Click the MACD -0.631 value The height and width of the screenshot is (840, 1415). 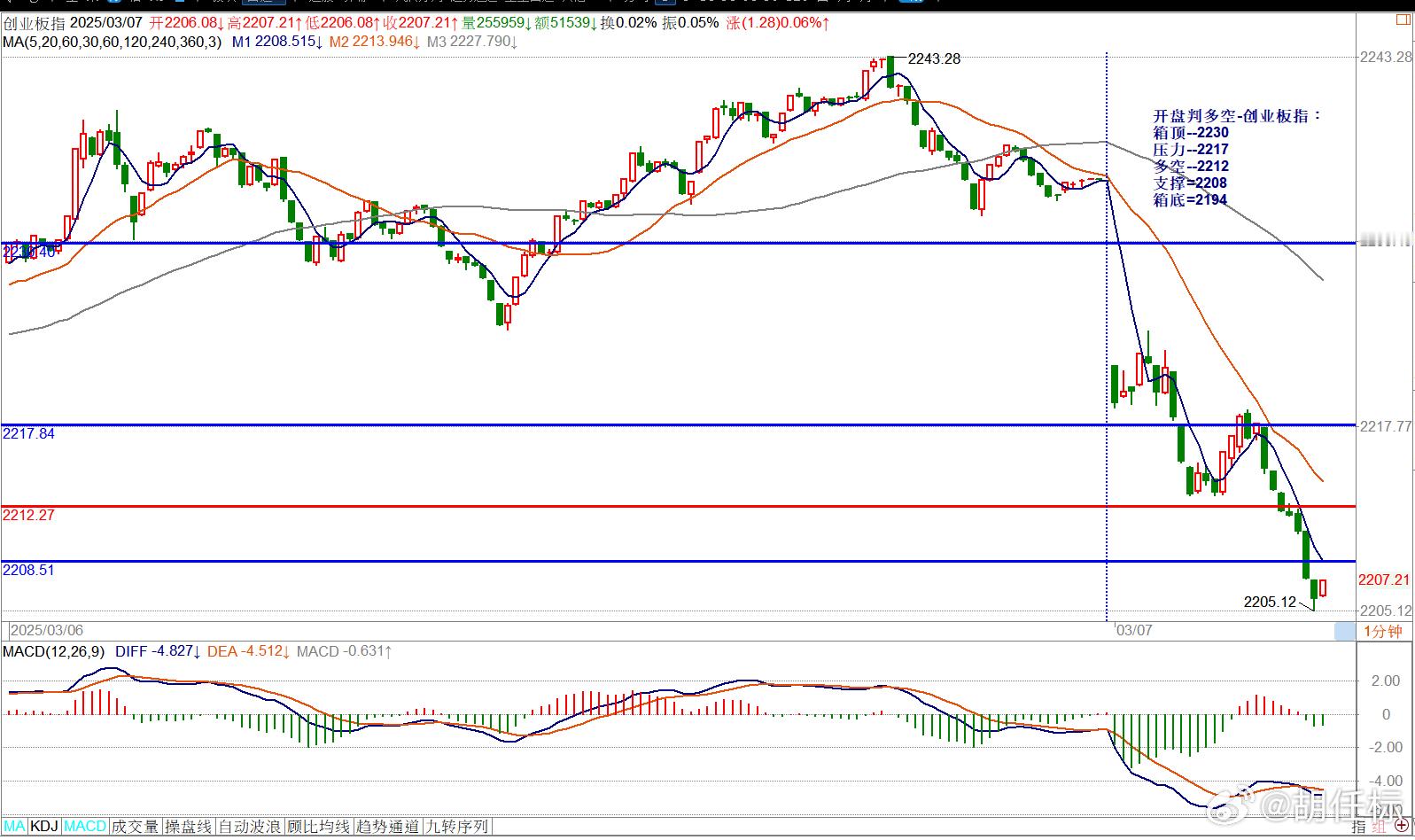[x=344, y=651]
